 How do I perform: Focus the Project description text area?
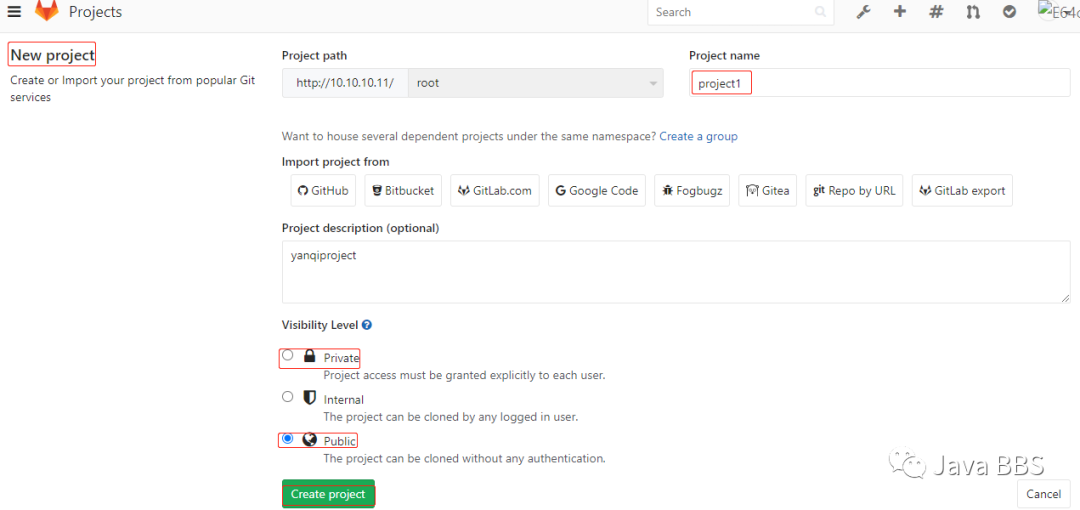[675, 271]
